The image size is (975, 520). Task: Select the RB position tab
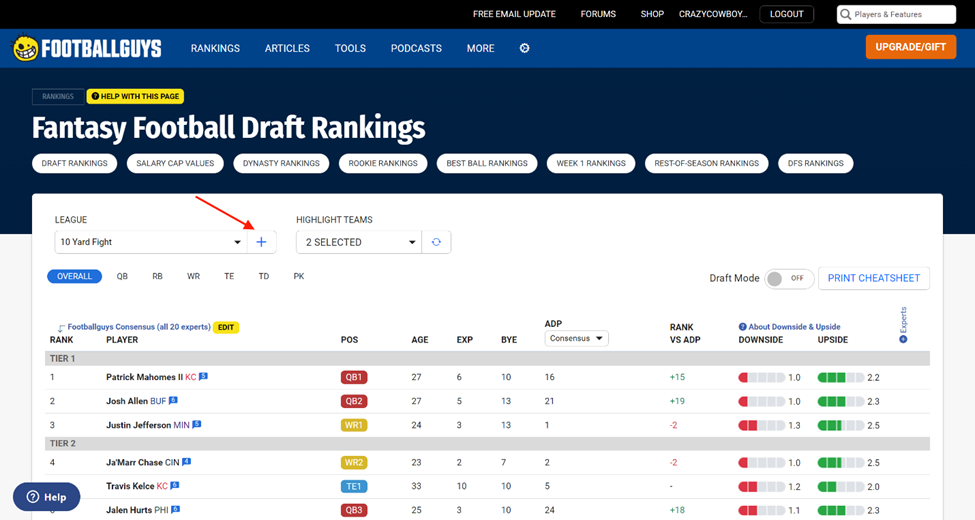(x=157, y=276)
